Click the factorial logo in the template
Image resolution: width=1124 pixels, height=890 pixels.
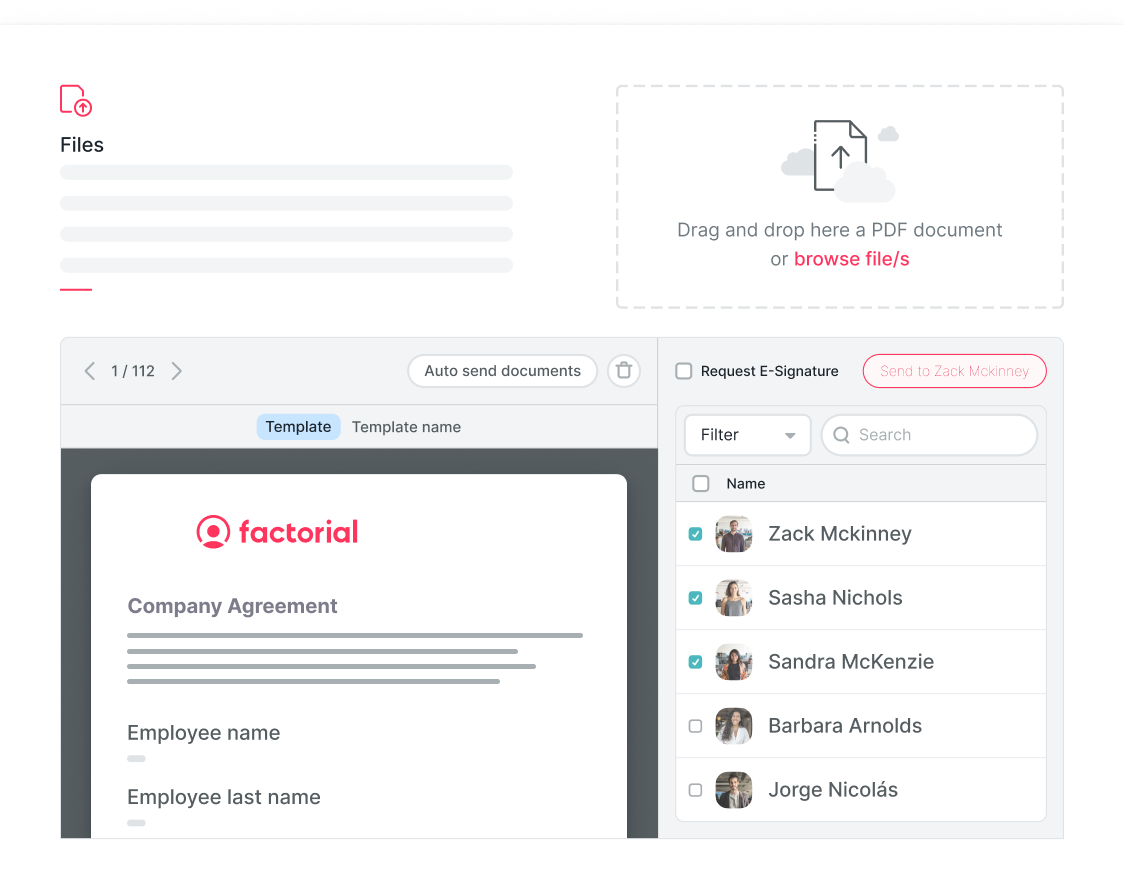(277, 532)
